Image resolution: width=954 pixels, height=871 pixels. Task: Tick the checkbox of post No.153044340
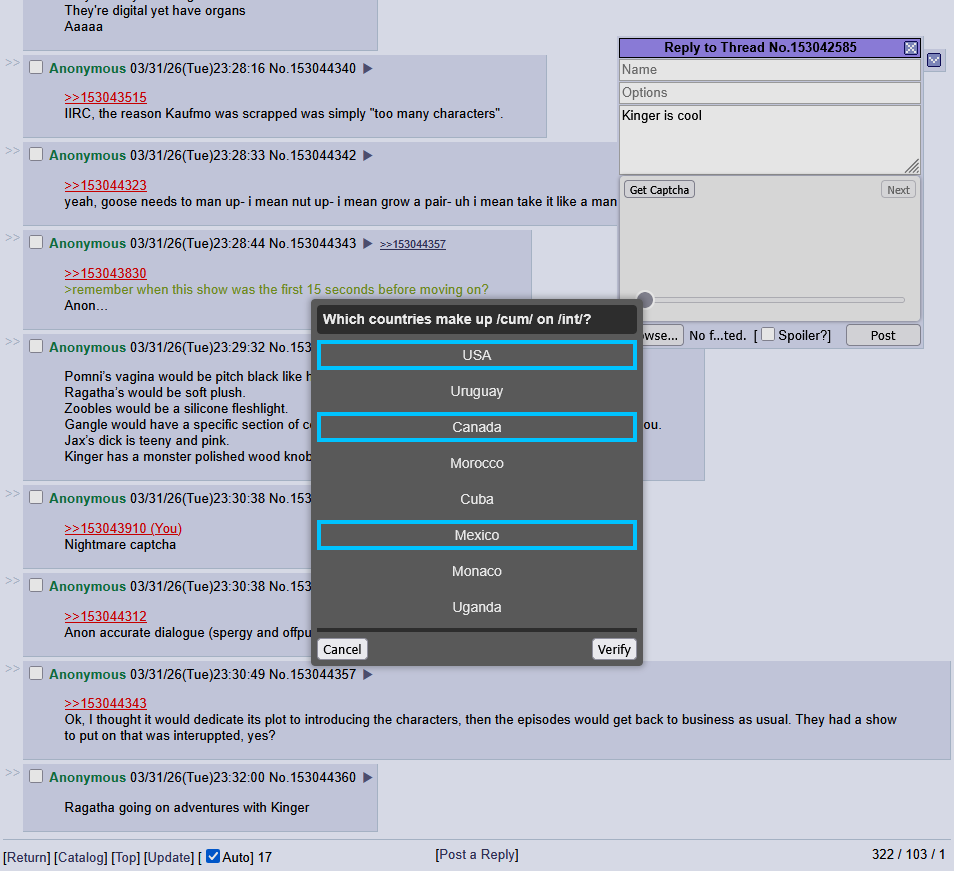[37, 67]
